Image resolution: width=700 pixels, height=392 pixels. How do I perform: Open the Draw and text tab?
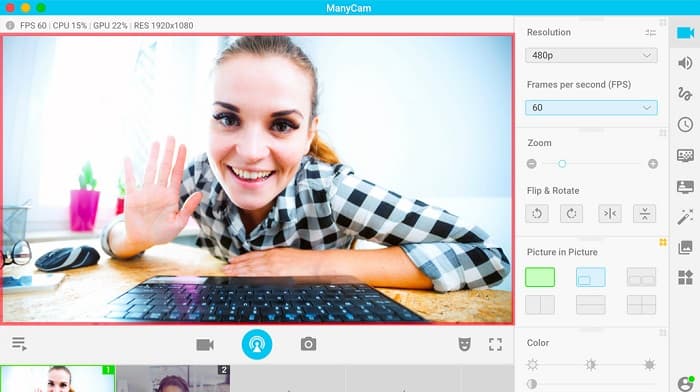pos(685,94)
